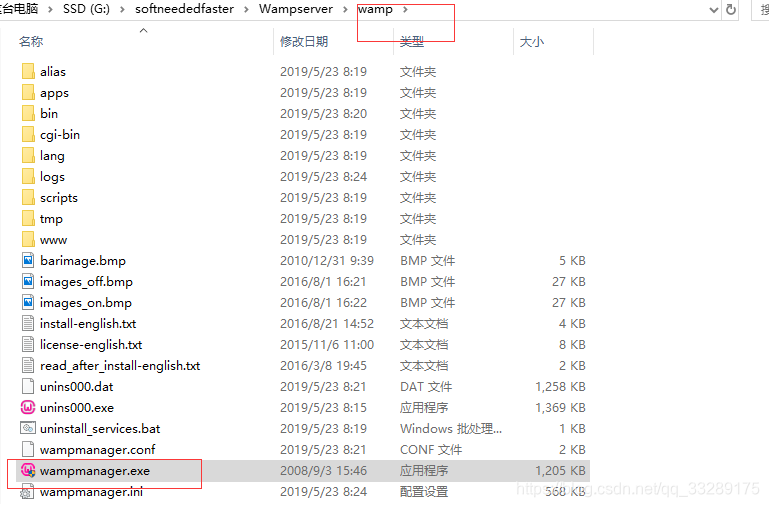Sort by the 大小 column header
The height and width of the screenshot is (507, 769).
click(532, 42)
